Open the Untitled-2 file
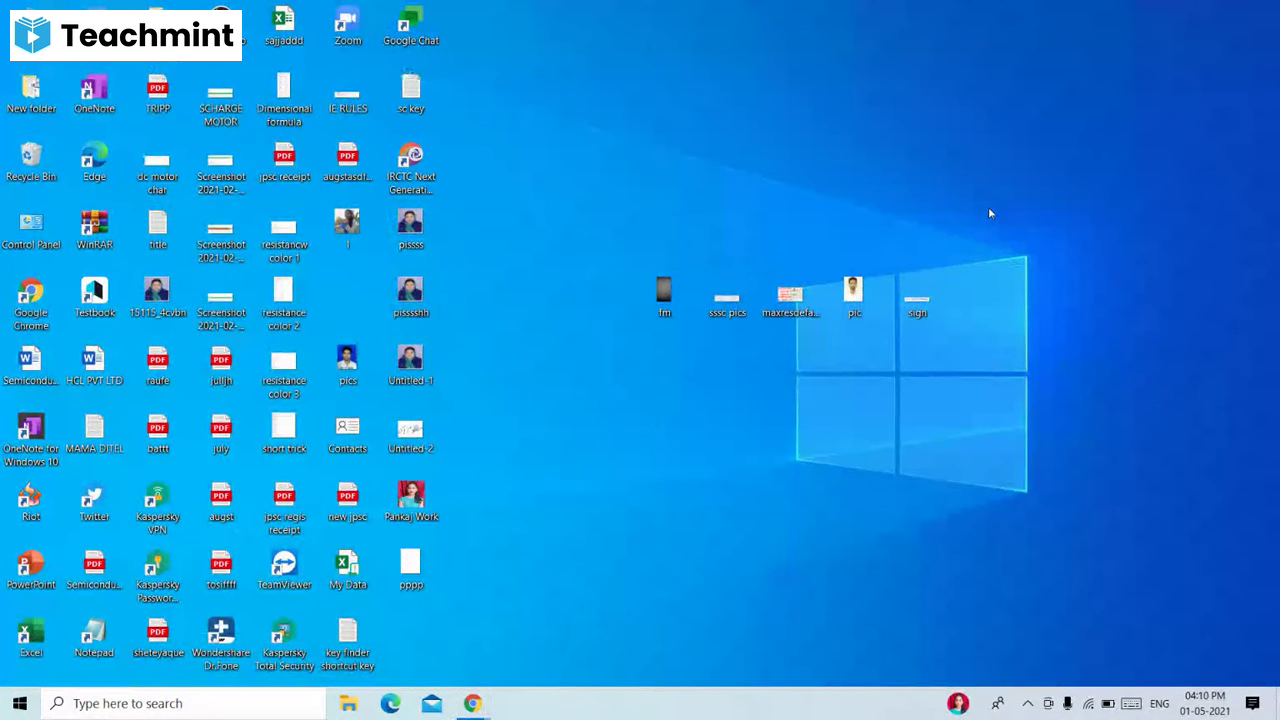The width and height of the screenshot is (1280, 720). (411, 436)
